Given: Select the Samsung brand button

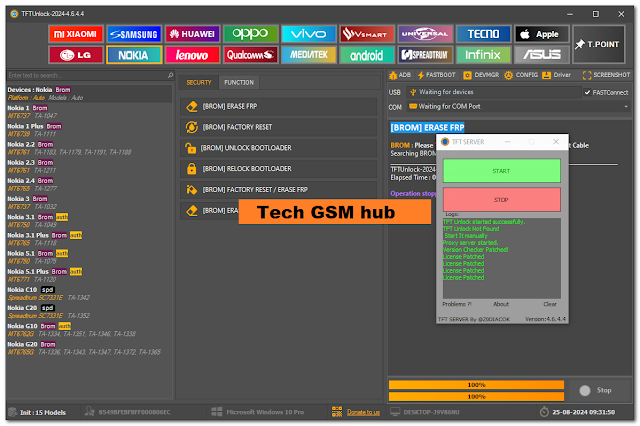Looking at the screenshot, I should 134,34.
